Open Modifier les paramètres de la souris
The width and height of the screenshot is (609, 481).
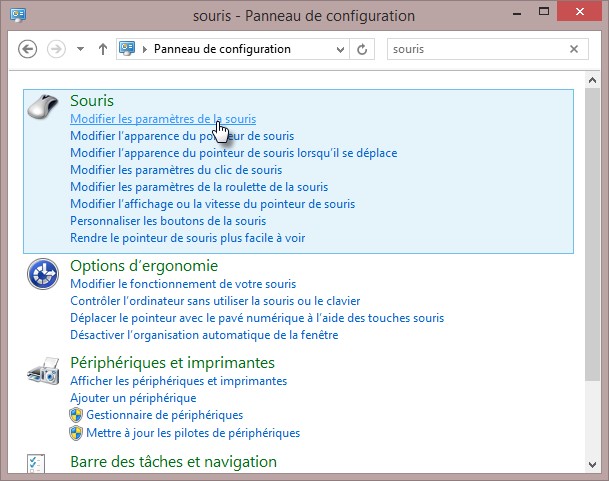coord(163,119)
